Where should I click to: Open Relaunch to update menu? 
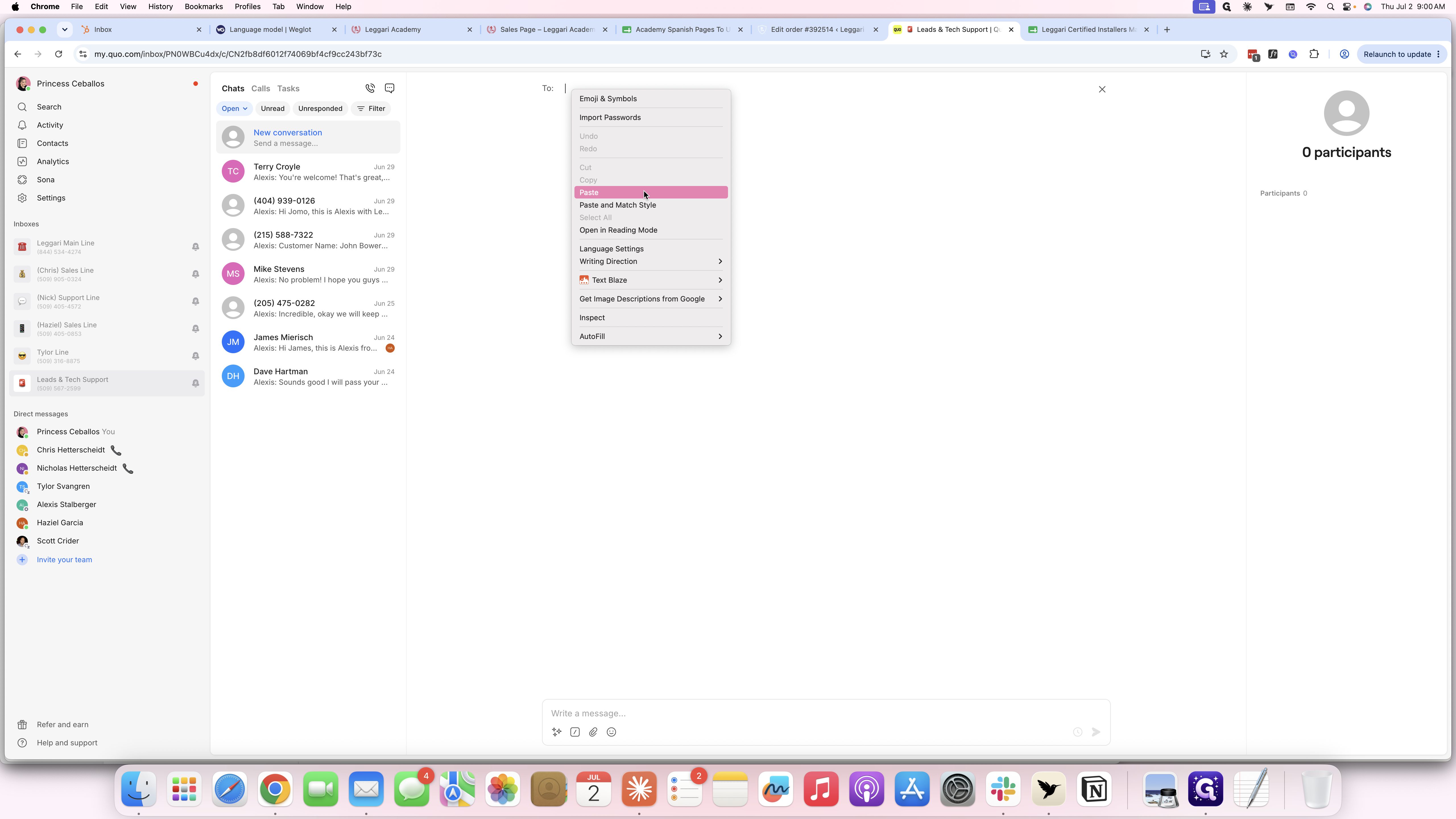point(1402,54)
